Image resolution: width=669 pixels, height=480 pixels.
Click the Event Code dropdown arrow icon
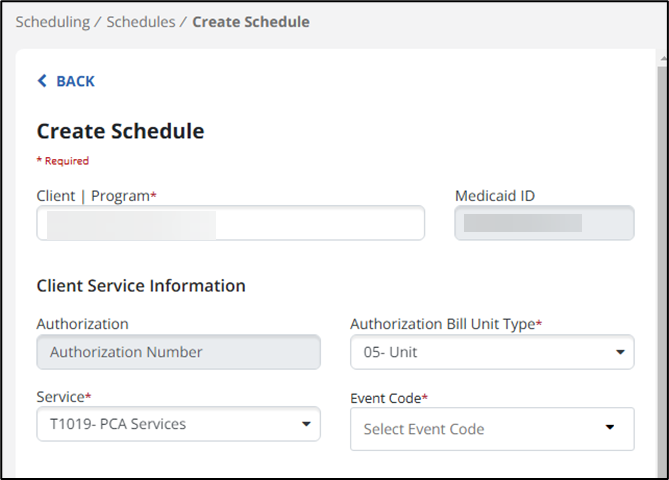coord(610,429)
